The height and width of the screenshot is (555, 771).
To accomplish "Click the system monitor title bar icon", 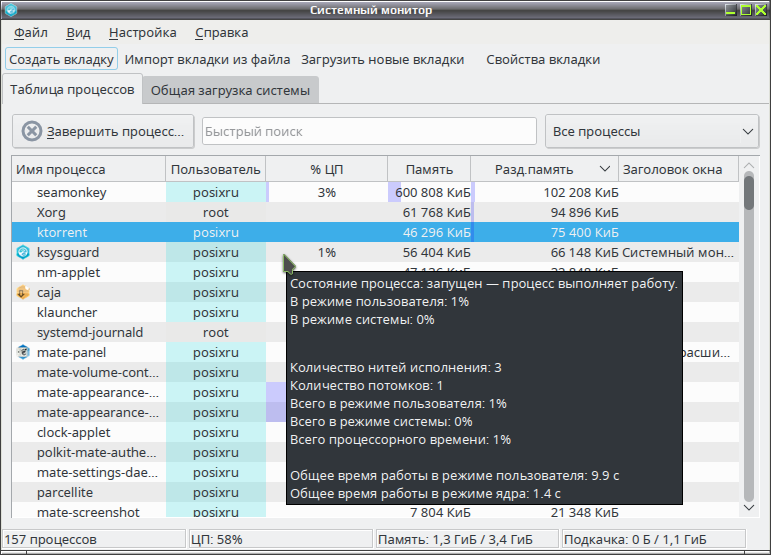I will point(10,9).
